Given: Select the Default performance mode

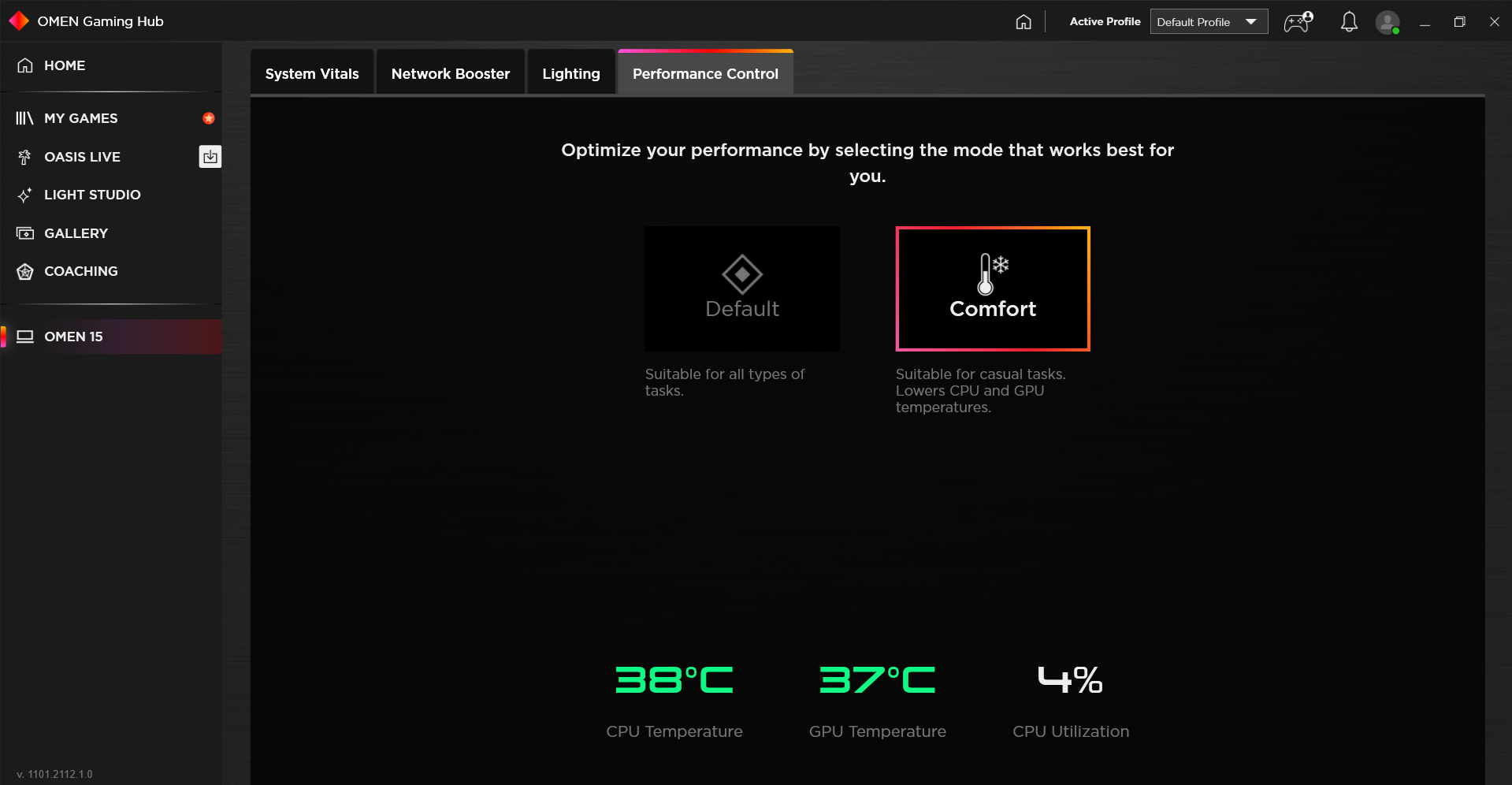Looking at the screenshot, I should [x=741, y=288].
